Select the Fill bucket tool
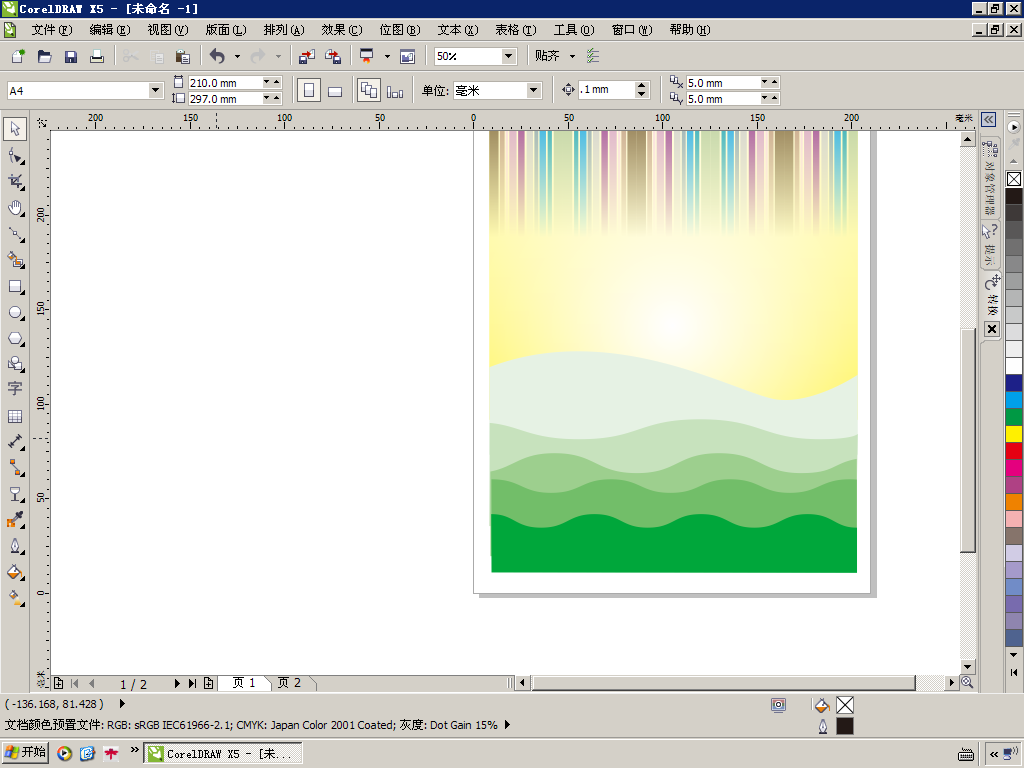Viewport: 1024px width, 768px height. click(15, 573)
